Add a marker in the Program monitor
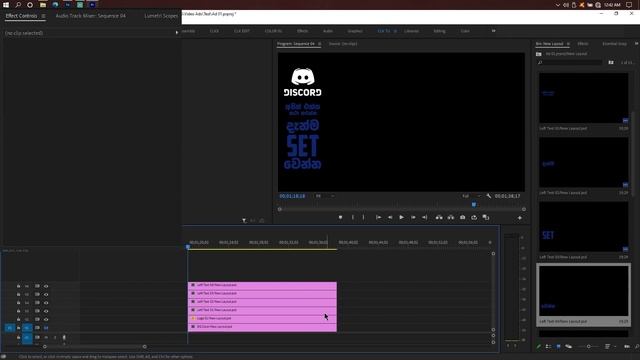Viewport: 640px width, 360px height. point(340,218)
